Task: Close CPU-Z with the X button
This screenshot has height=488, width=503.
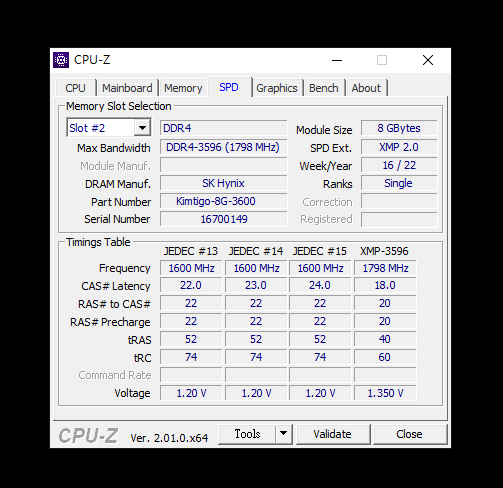Action: 428,60
